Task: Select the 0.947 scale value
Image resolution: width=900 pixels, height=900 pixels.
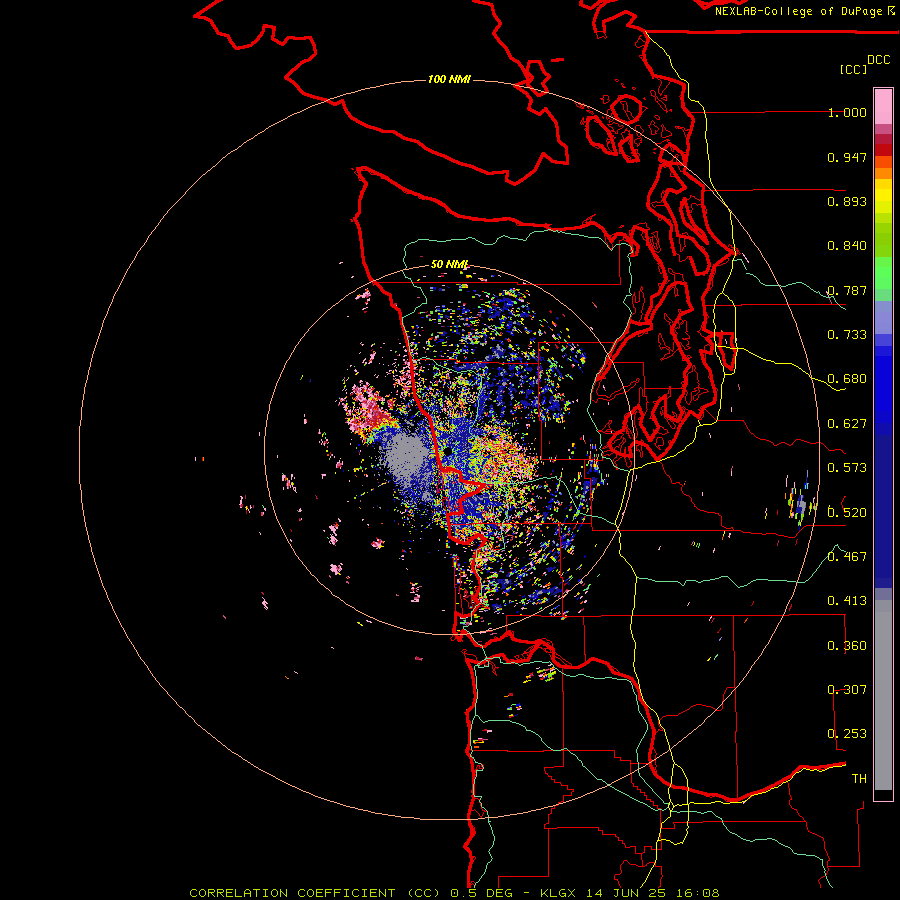Action: (847, 157)
